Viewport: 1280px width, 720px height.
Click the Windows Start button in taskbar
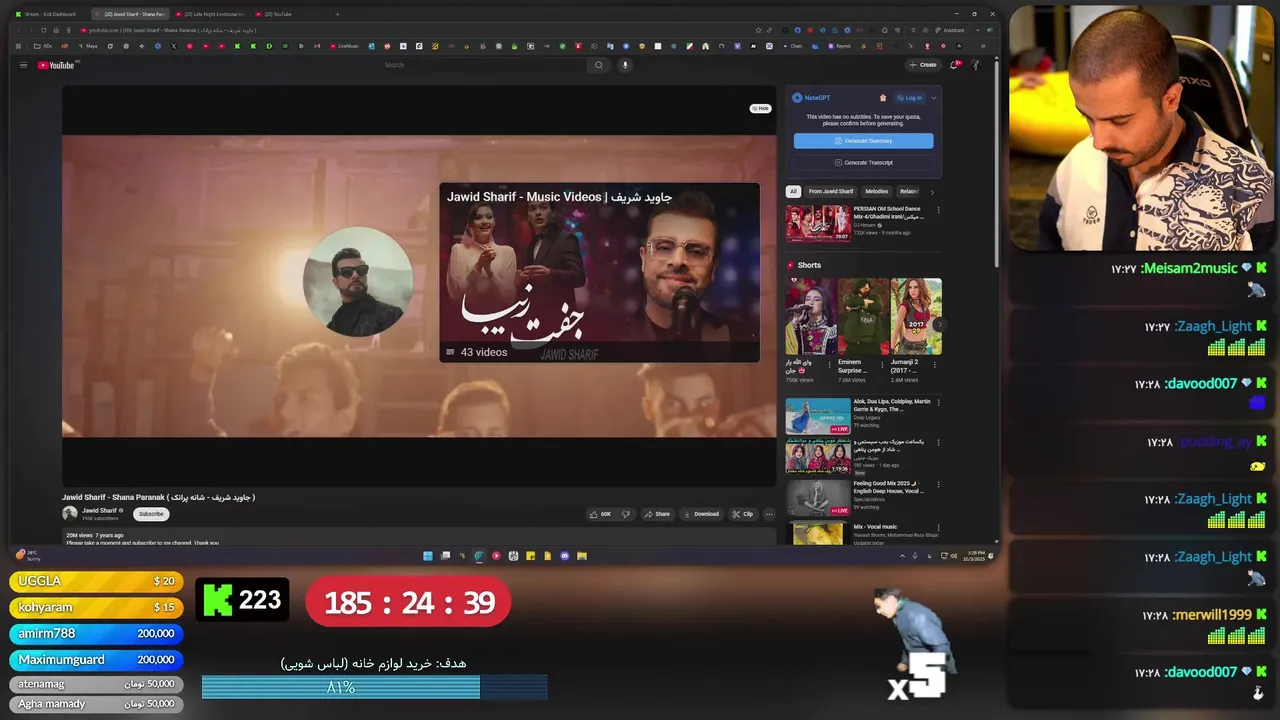click(x=428, y=556)
